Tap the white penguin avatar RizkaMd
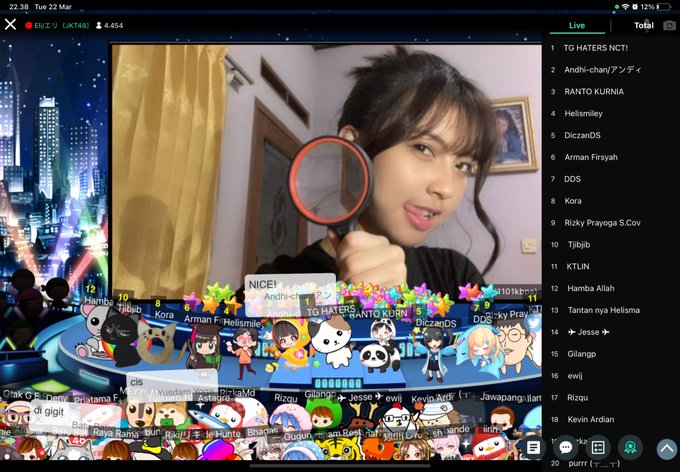The image size is (680, 472). (226, 414)
